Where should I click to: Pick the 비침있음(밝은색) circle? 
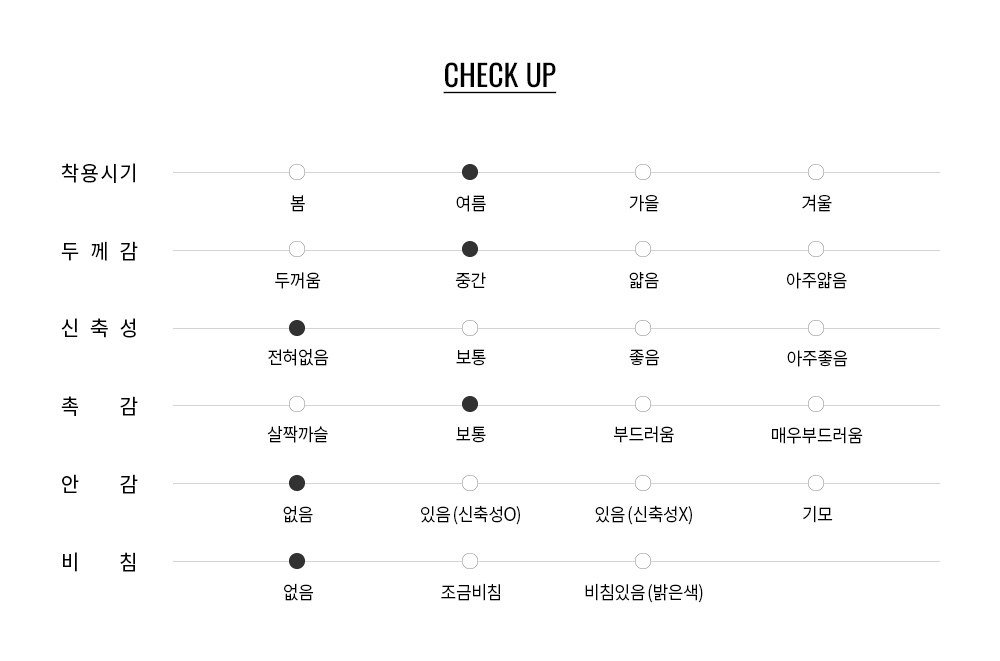pyautogui.click(x=643, y=561)
